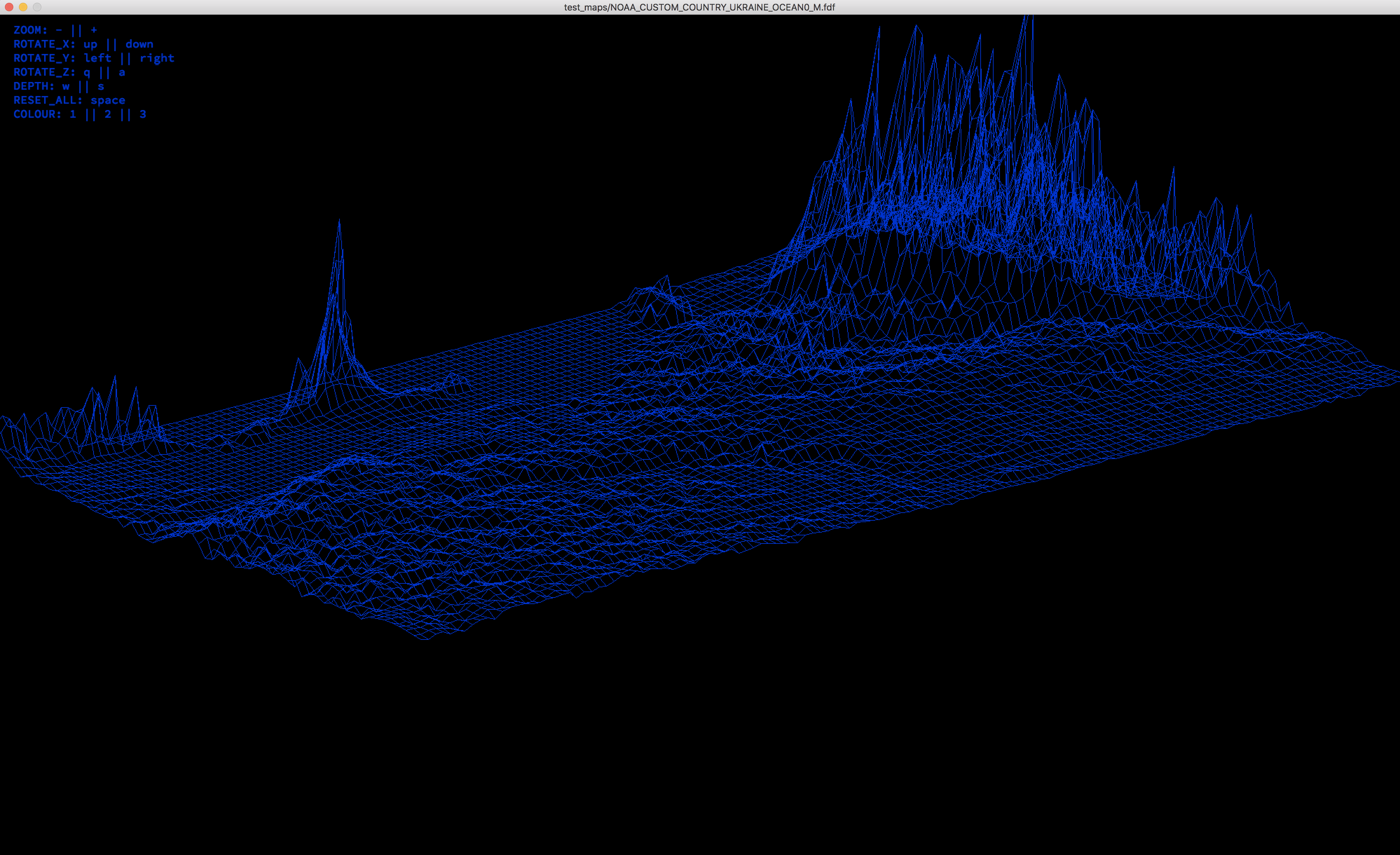
Task: Click the lowest front corner of the wireframe mesh
Action: [x=425, y=639]
